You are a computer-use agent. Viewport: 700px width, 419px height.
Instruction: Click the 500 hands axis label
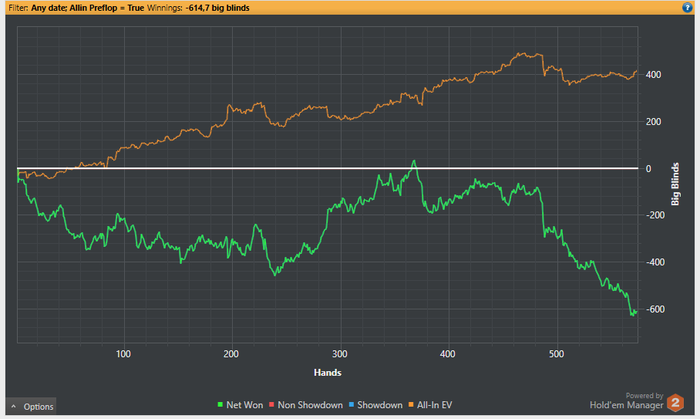[556, 354]
